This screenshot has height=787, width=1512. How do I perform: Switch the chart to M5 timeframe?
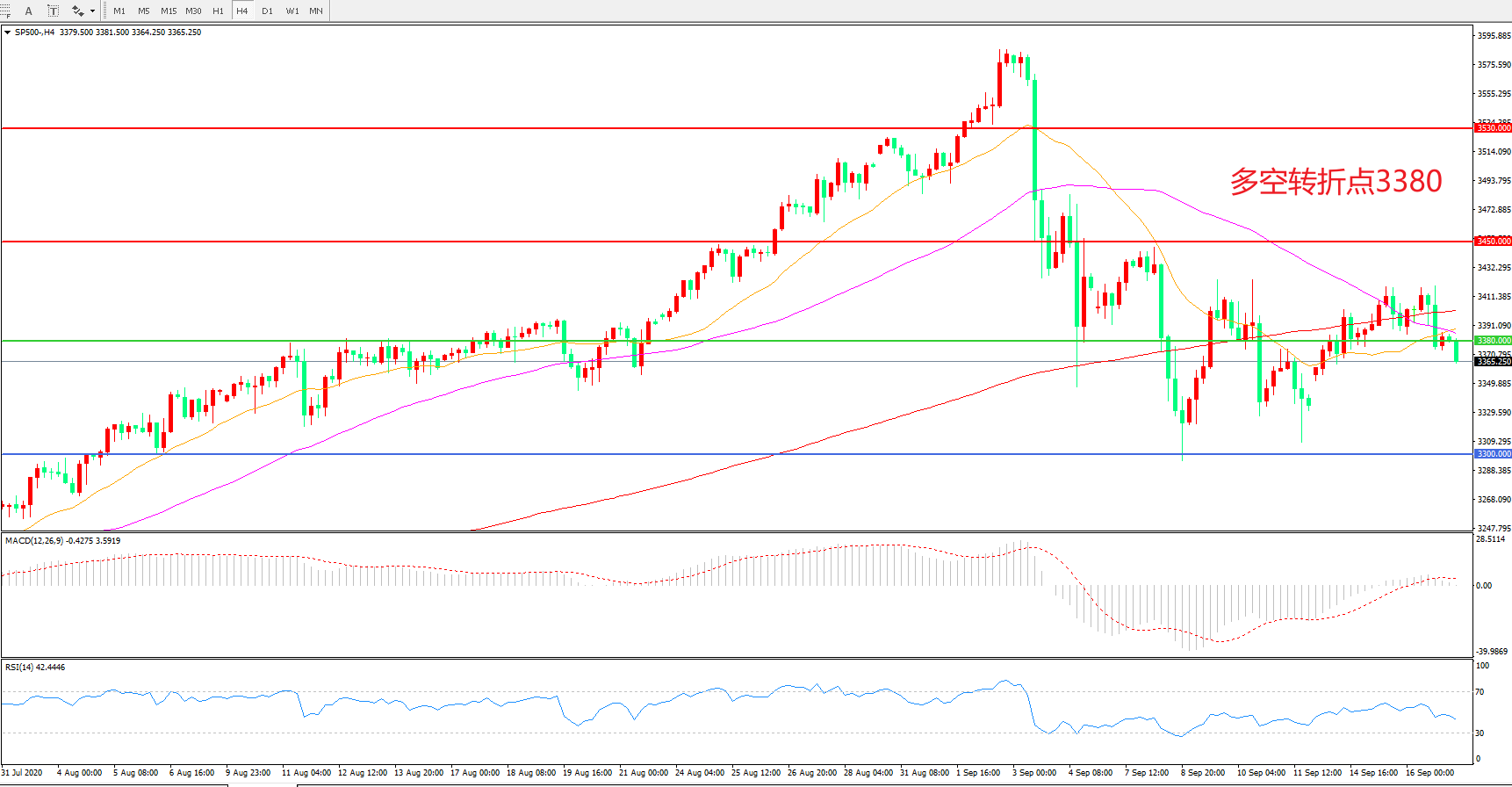pos(144,11)
